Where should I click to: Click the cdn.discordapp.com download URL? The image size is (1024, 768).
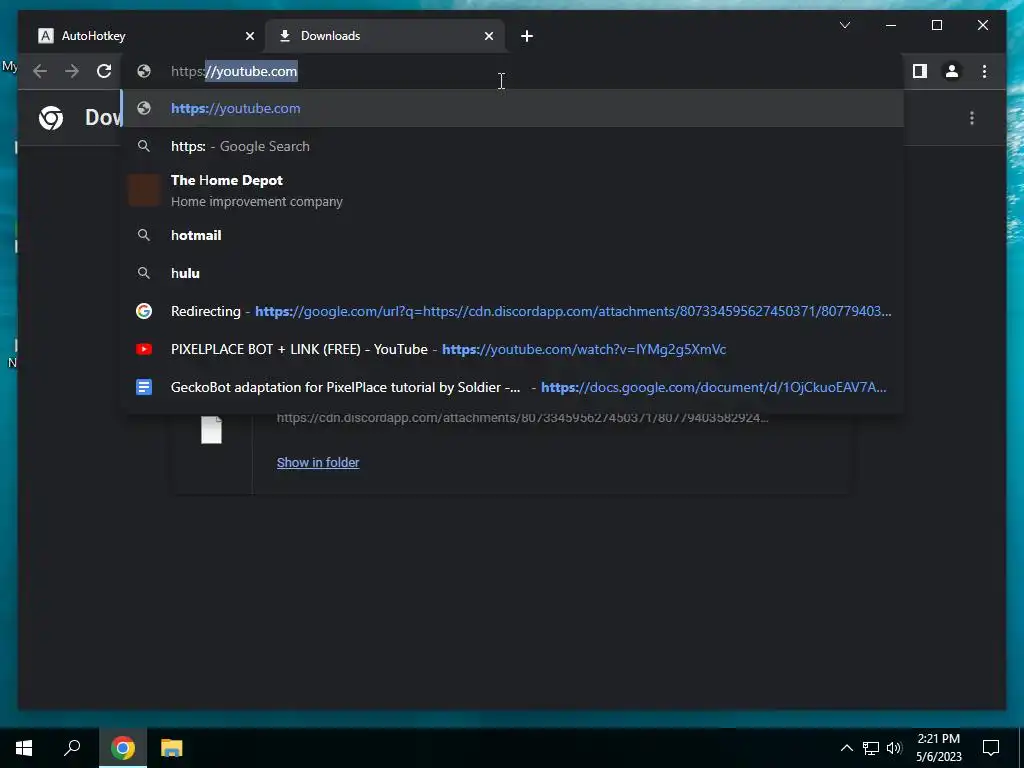[522, 418]
